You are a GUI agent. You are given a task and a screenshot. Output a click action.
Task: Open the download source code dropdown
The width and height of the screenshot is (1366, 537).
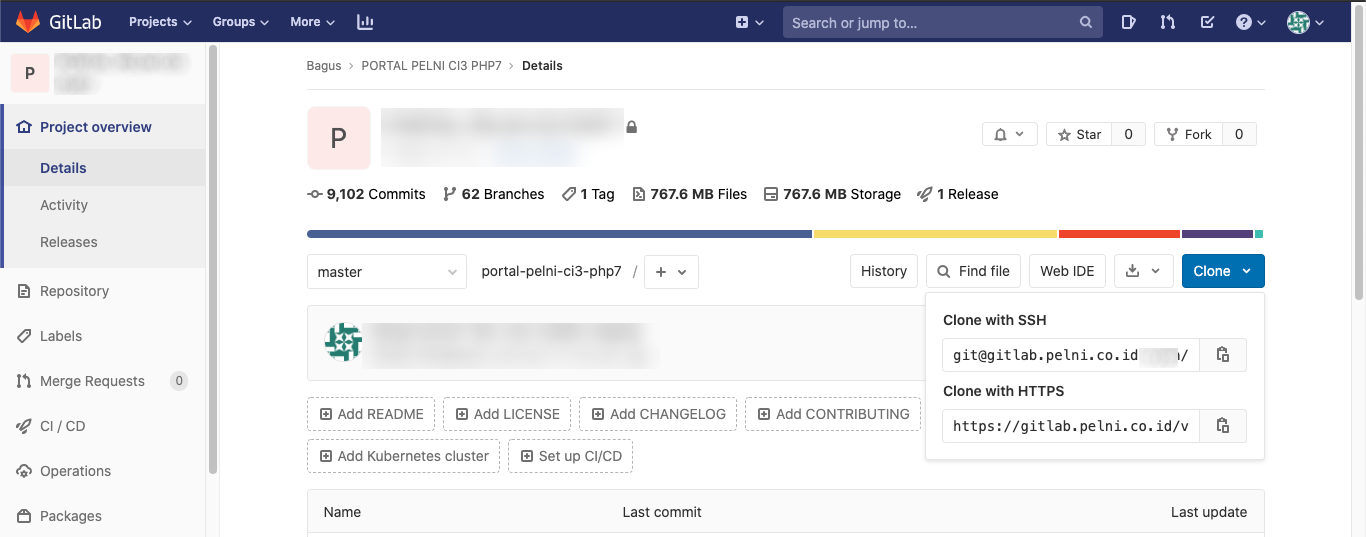pyautogui.click(x=1143, y=271)
